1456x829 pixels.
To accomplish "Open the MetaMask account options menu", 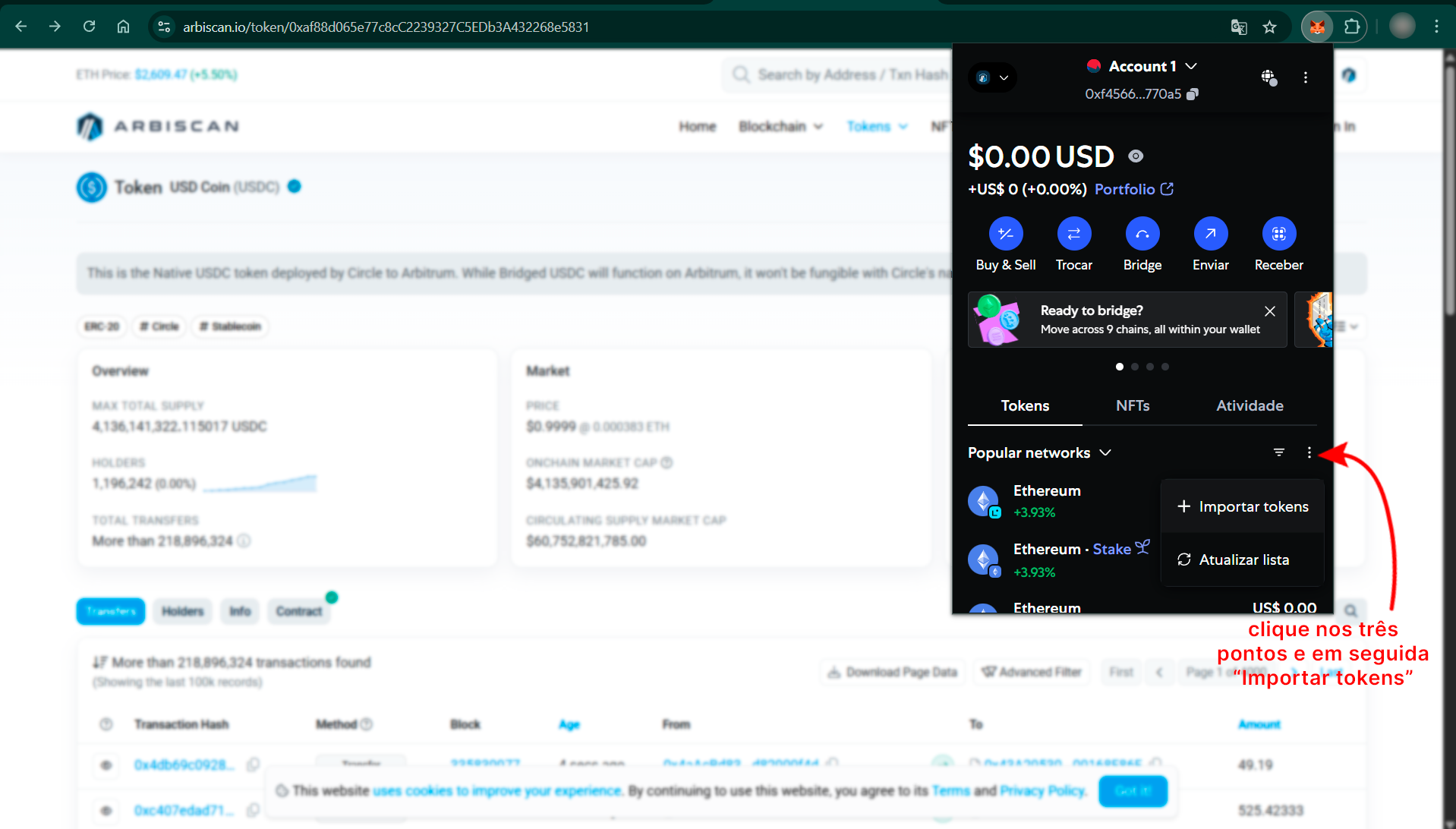I will tap(1306, 77).
